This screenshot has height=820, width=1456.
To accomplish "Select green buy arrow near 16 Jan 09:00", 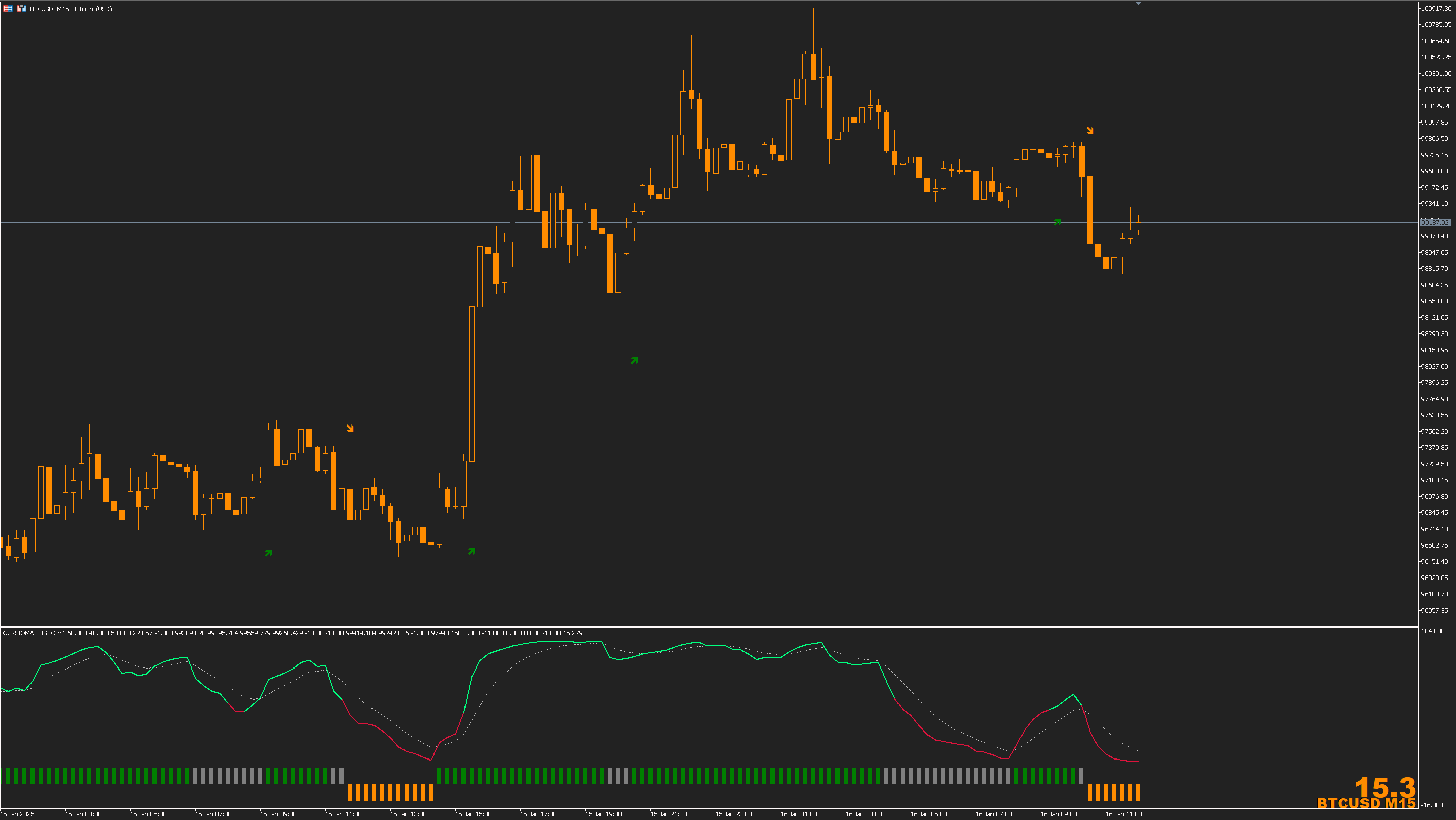I will point(1057,222).
